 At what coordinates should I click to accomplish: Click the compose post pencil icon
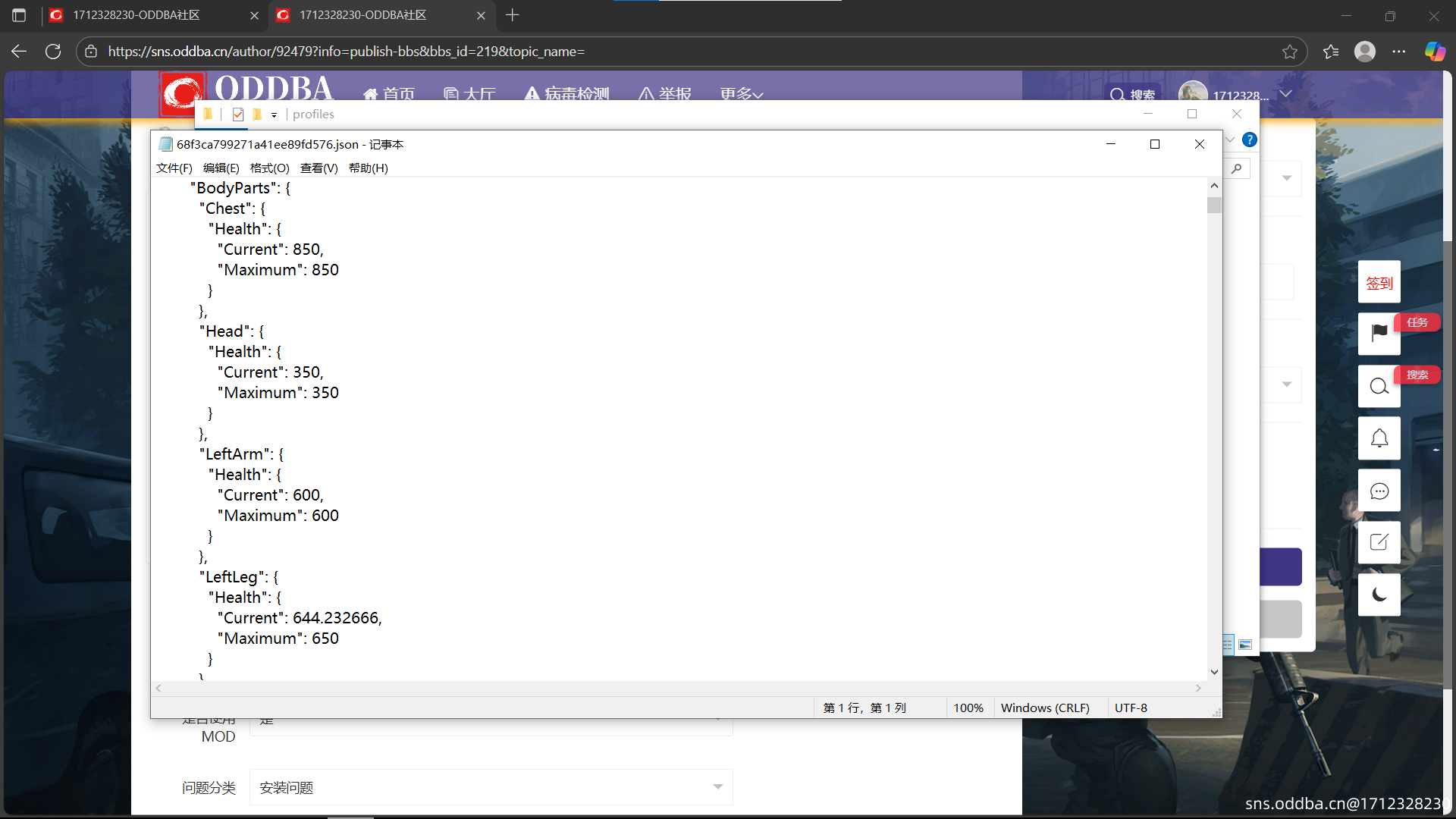1379,542
